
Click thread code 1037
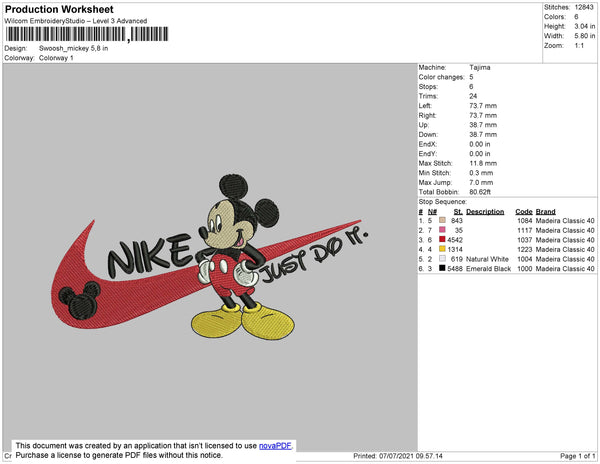pos(525,240)
